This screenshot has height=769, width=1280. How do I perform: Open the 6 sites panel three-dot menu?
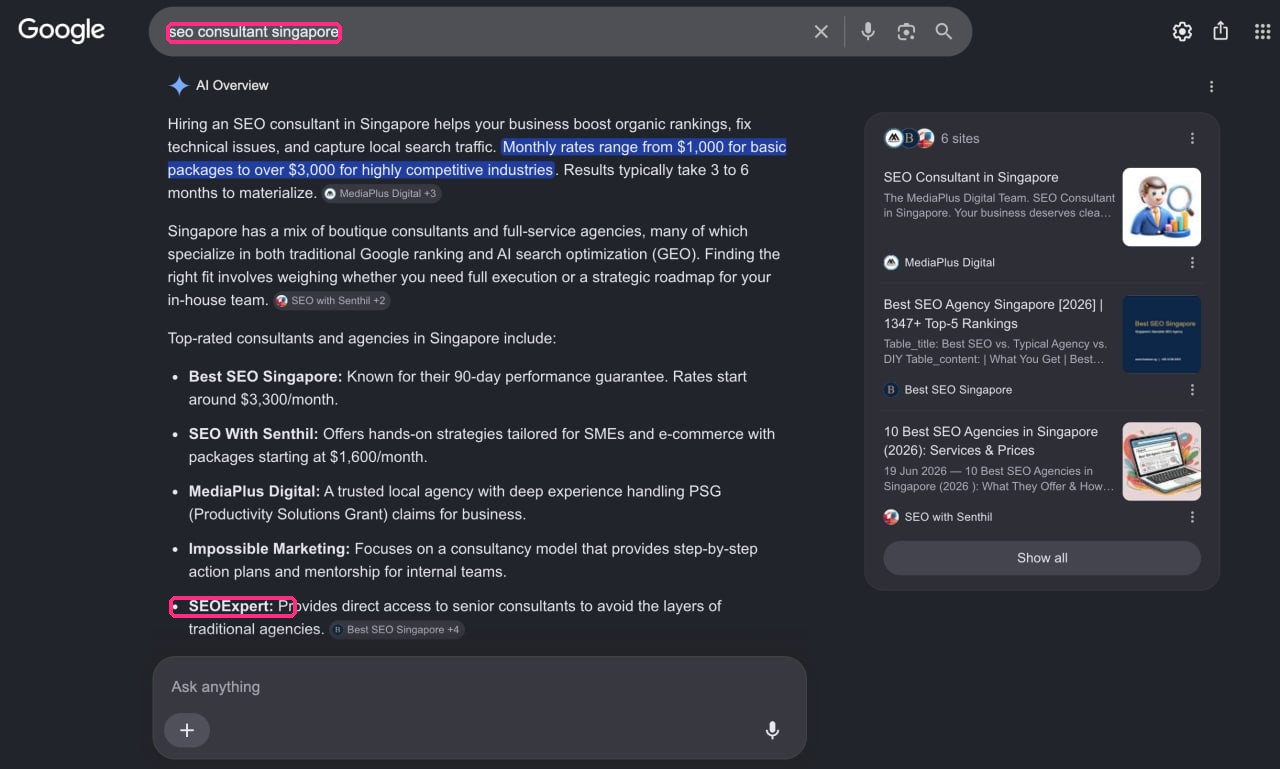coord(1192,139)
